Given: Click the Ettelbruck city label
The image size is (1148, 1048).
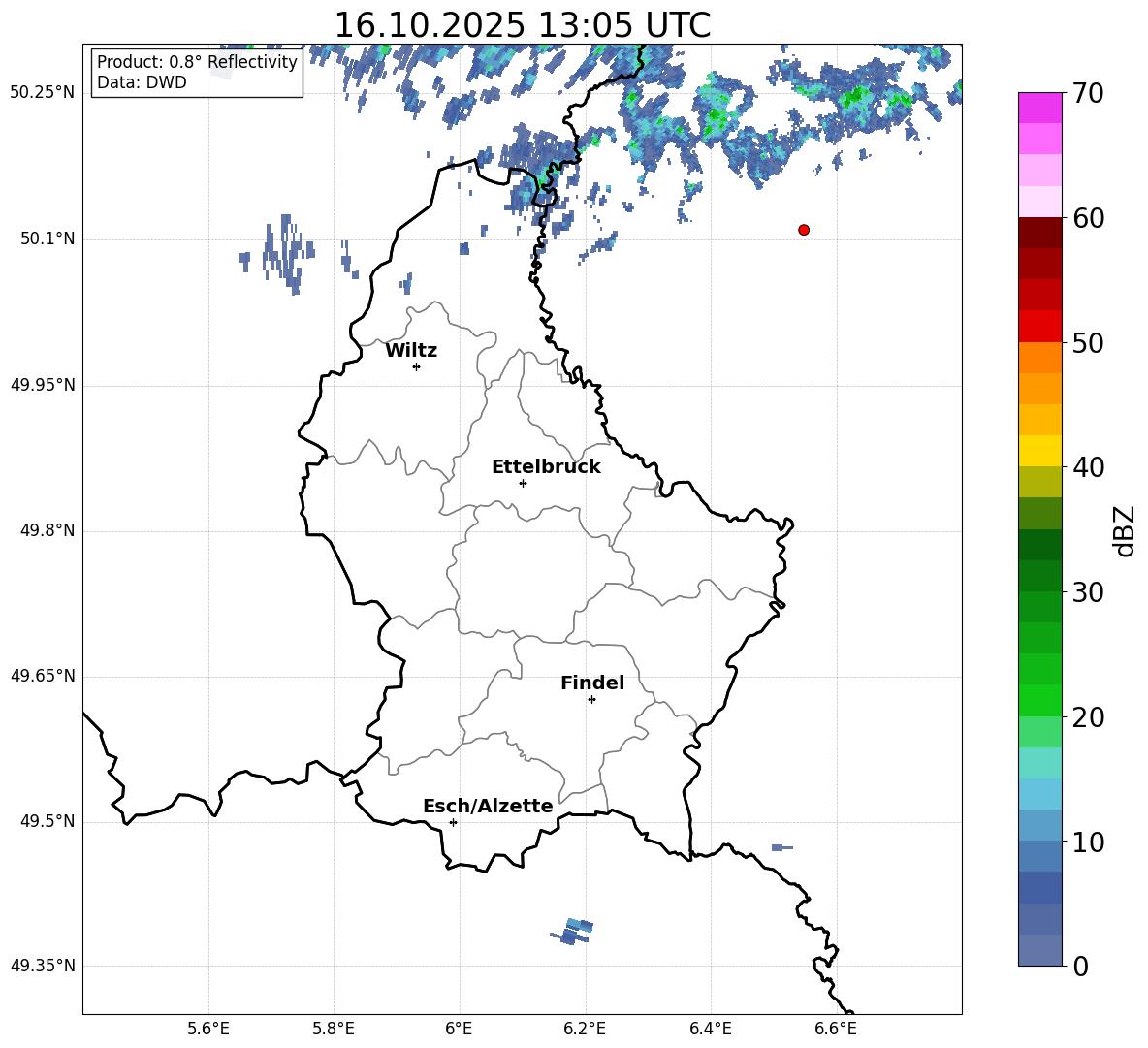Looking at the screenshot, I should (545, 466).
